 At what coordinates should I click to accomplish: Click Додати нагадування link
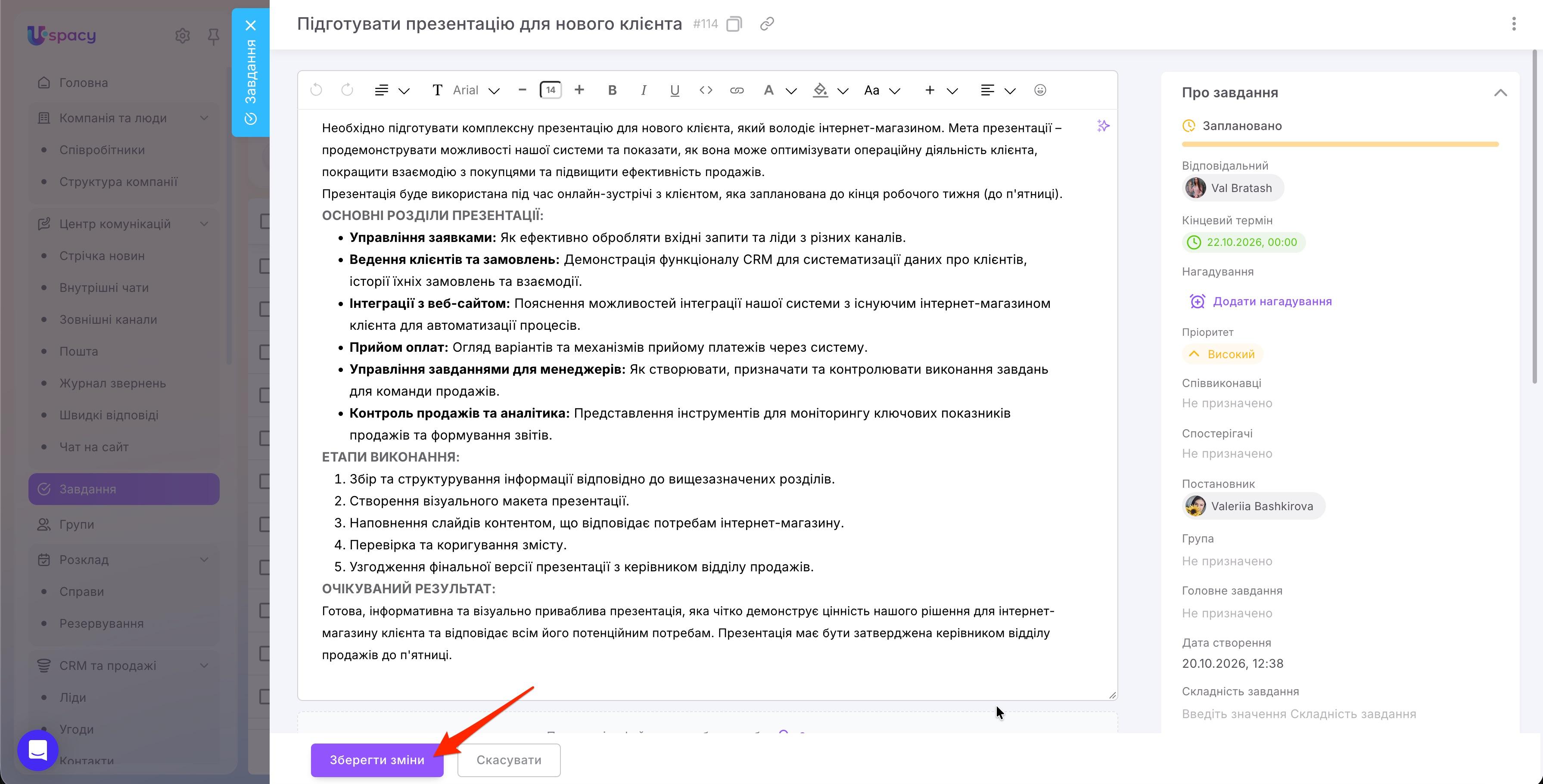click(x=1260, y=301)
